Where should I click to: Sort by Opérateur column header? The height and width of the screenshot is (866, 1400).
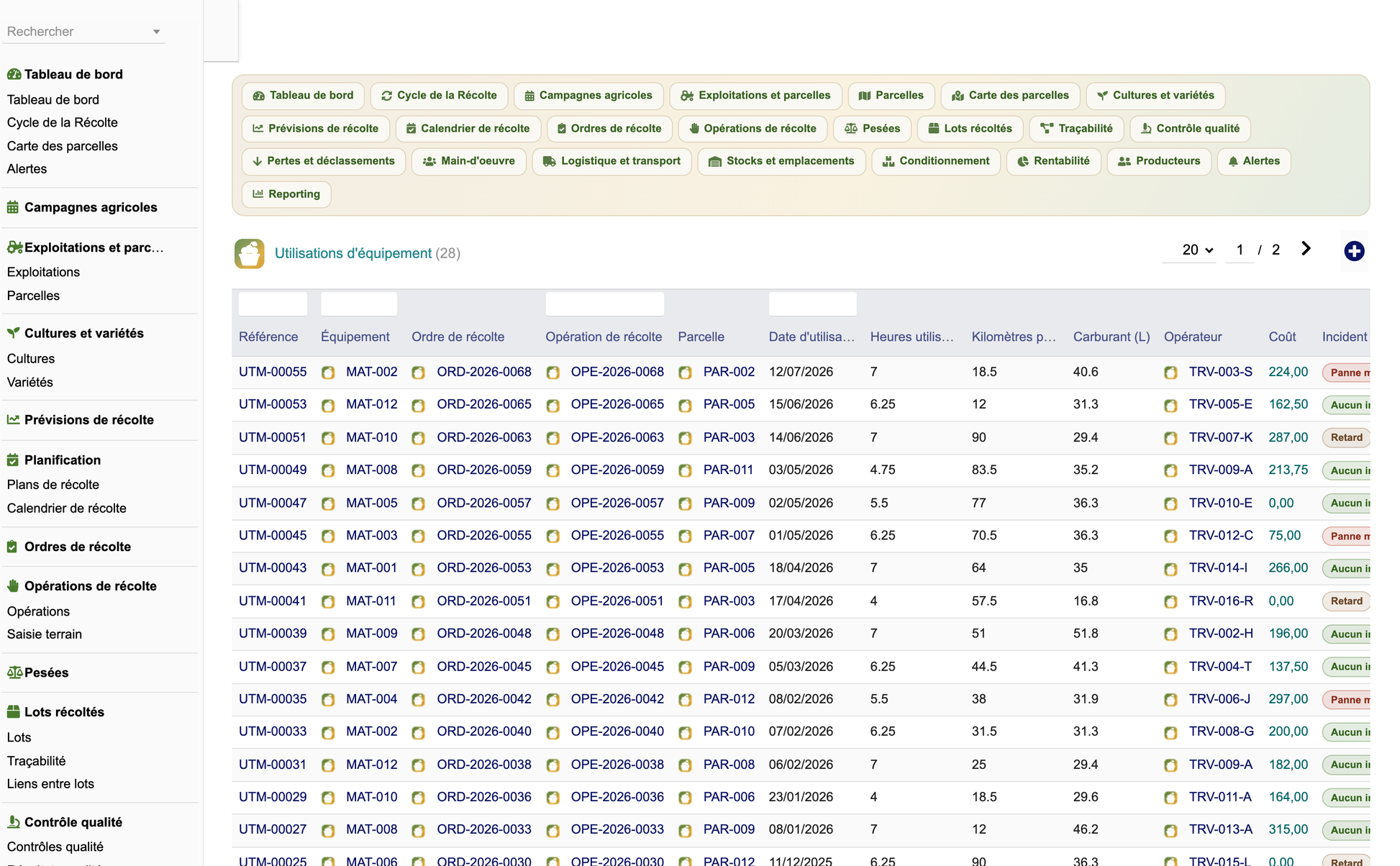pos(1193,337)
